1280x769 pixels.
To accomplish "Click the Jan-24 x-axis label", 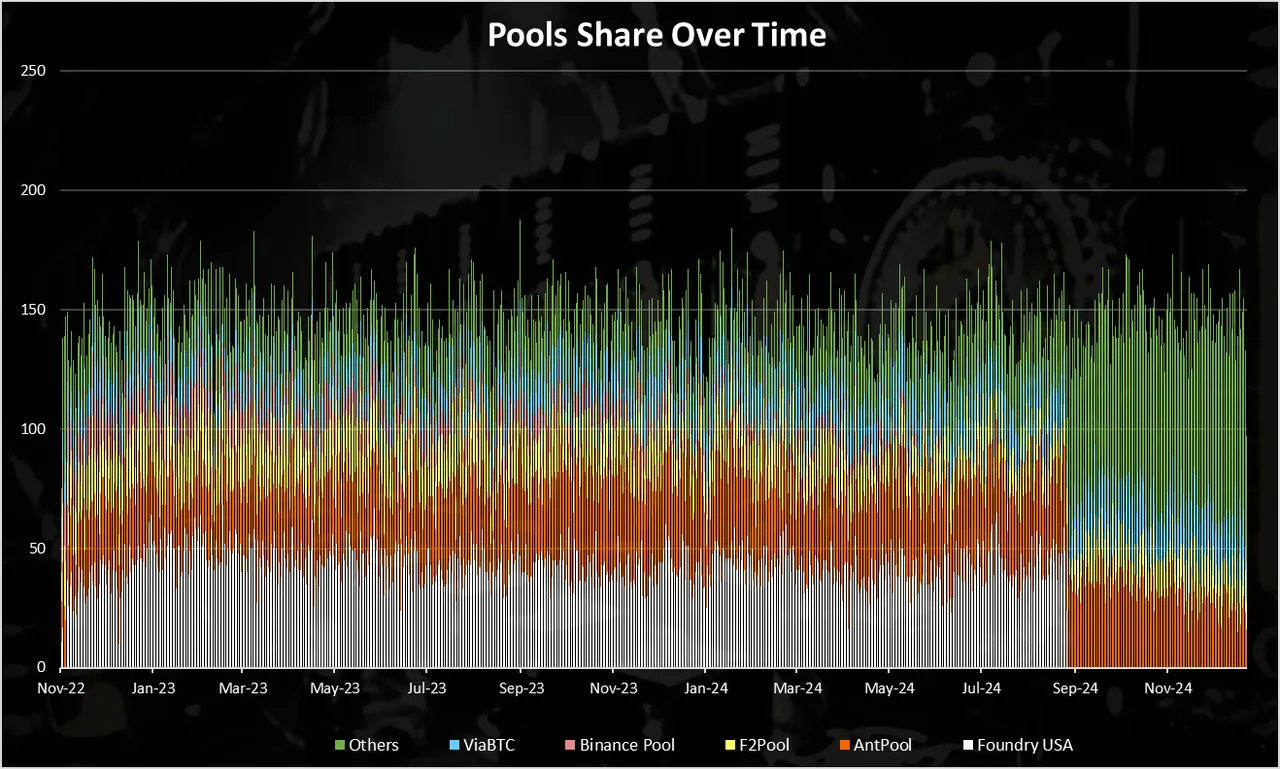I will pyautogui.click(x=705, y=689).
